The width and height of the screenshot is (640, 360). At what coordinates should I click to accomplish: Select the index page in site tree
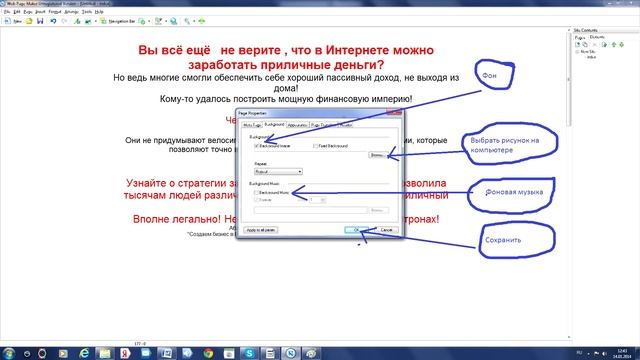(x=591, y=57)
